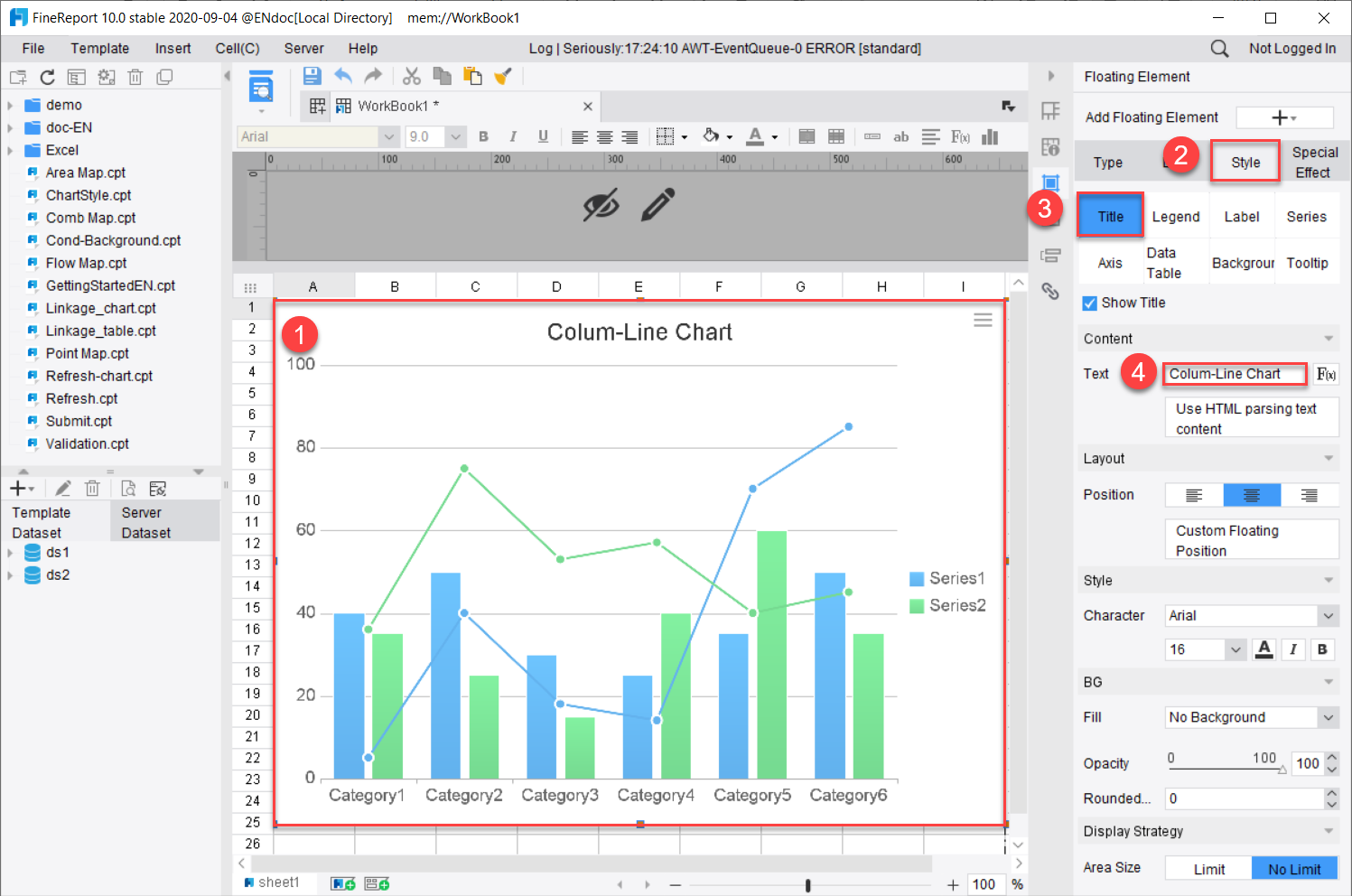Open Cell Attributes panel icon
Viewport: 1352px width, 896px height.
1050,145
